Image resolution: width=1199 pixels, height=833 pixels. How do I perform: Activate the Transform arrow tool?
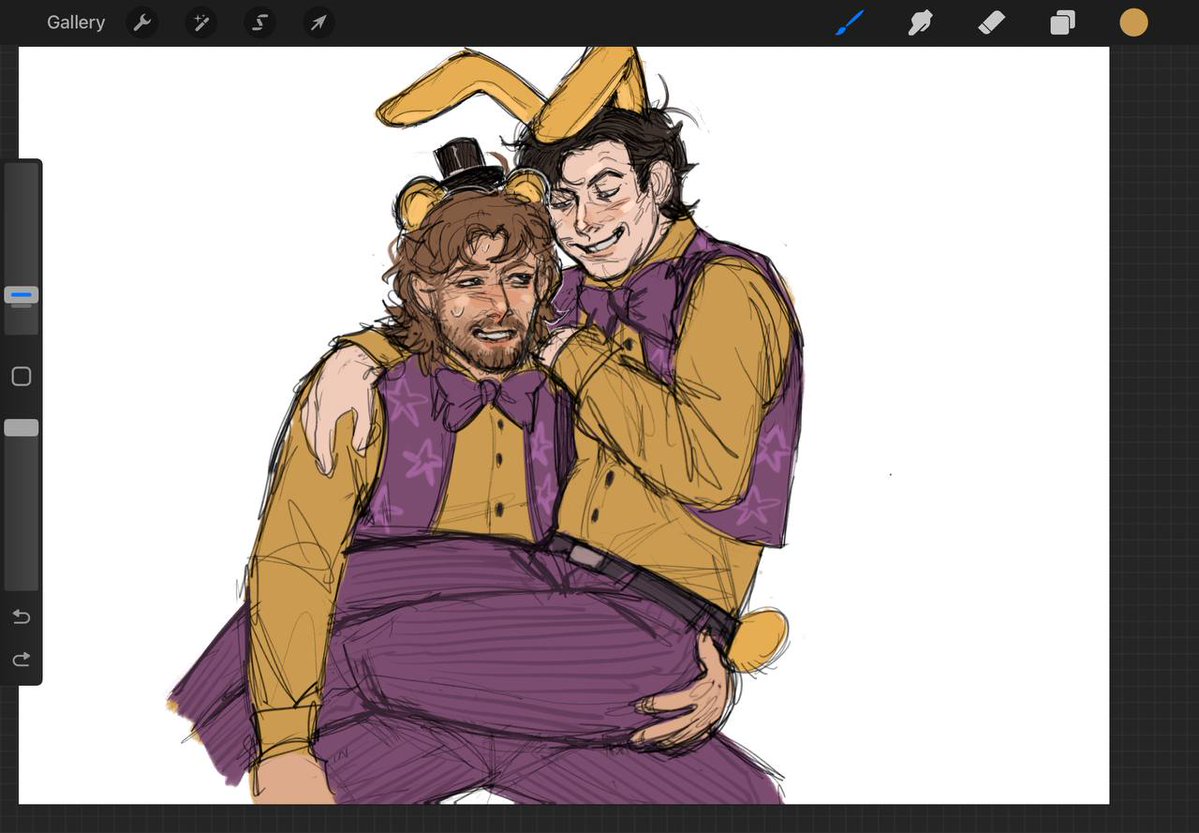click(318, 23)
